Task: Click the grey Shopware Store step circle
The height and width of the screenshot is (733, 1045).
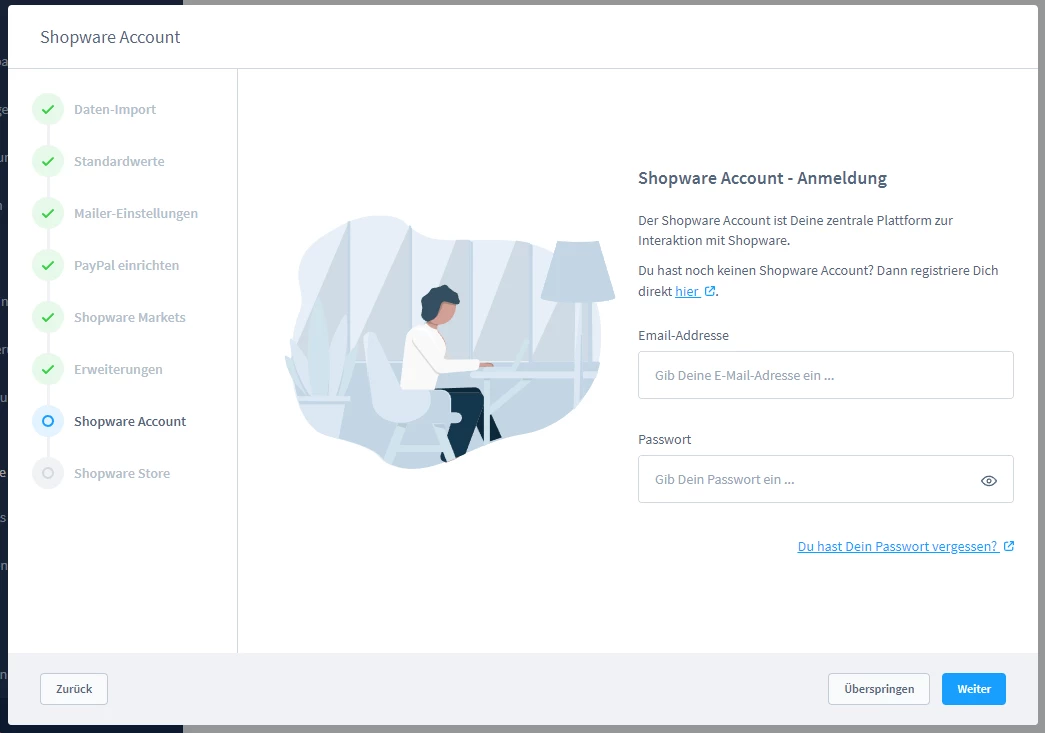Action: (48, 474)
